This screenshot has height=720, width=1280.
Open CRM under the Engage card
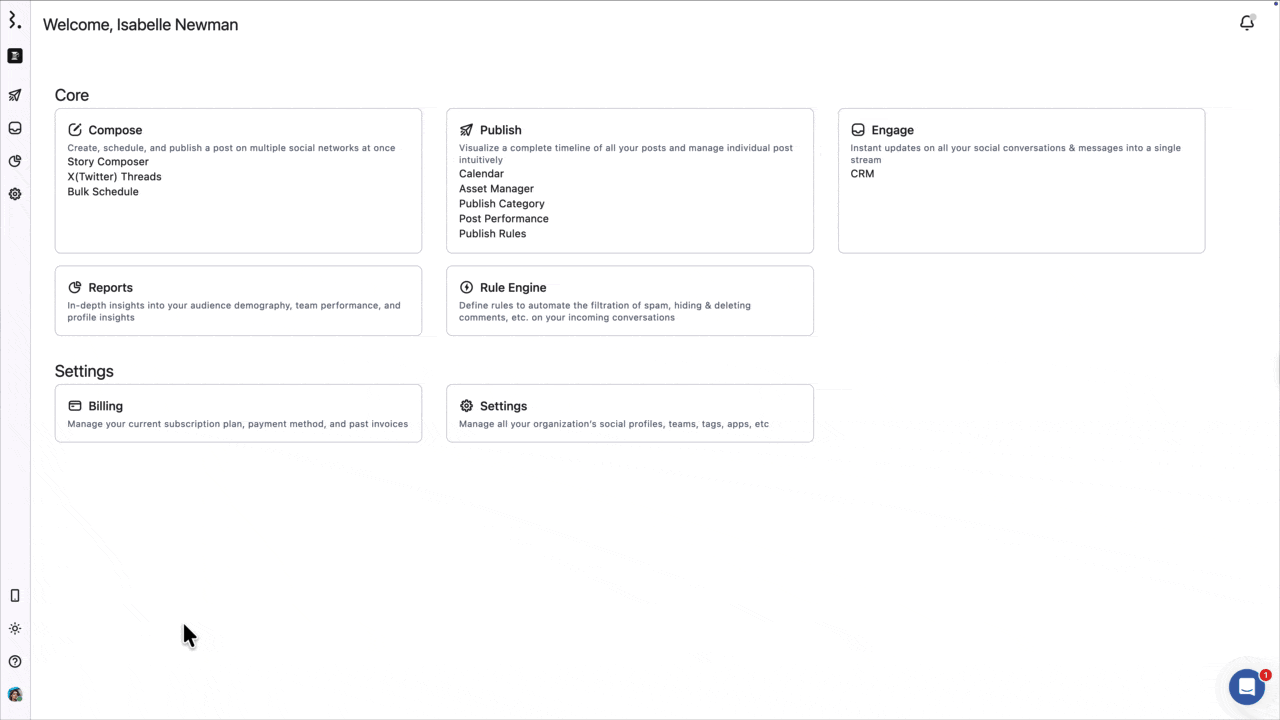click(x=862, y=173)
